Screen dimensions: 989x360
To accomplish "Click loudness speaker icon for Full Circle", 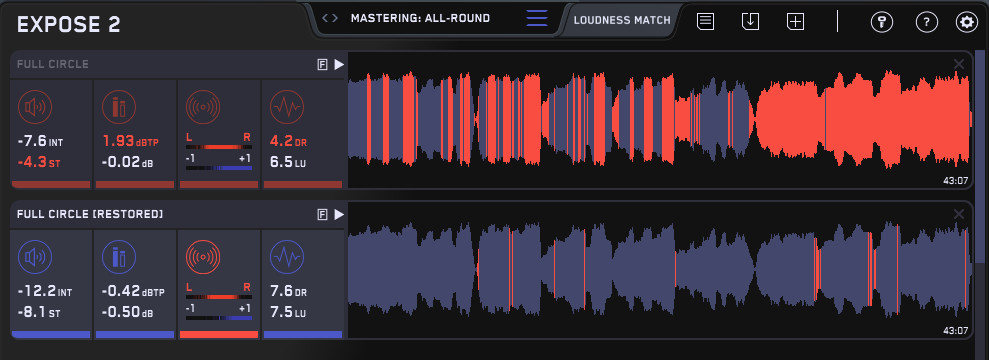I will pyautogui.click(x=35, y=107).
